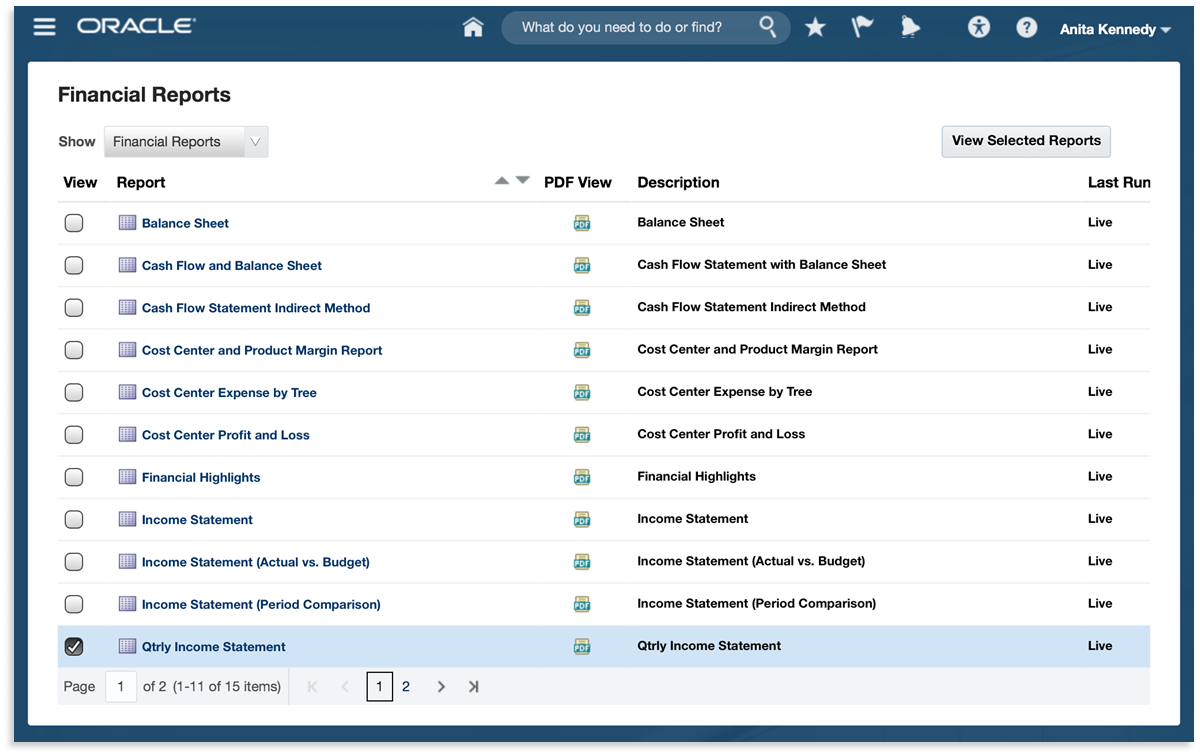1200x756 pixels.
Task: Select the Financial Highlights checkbox
Action: (x=74, y=477)
